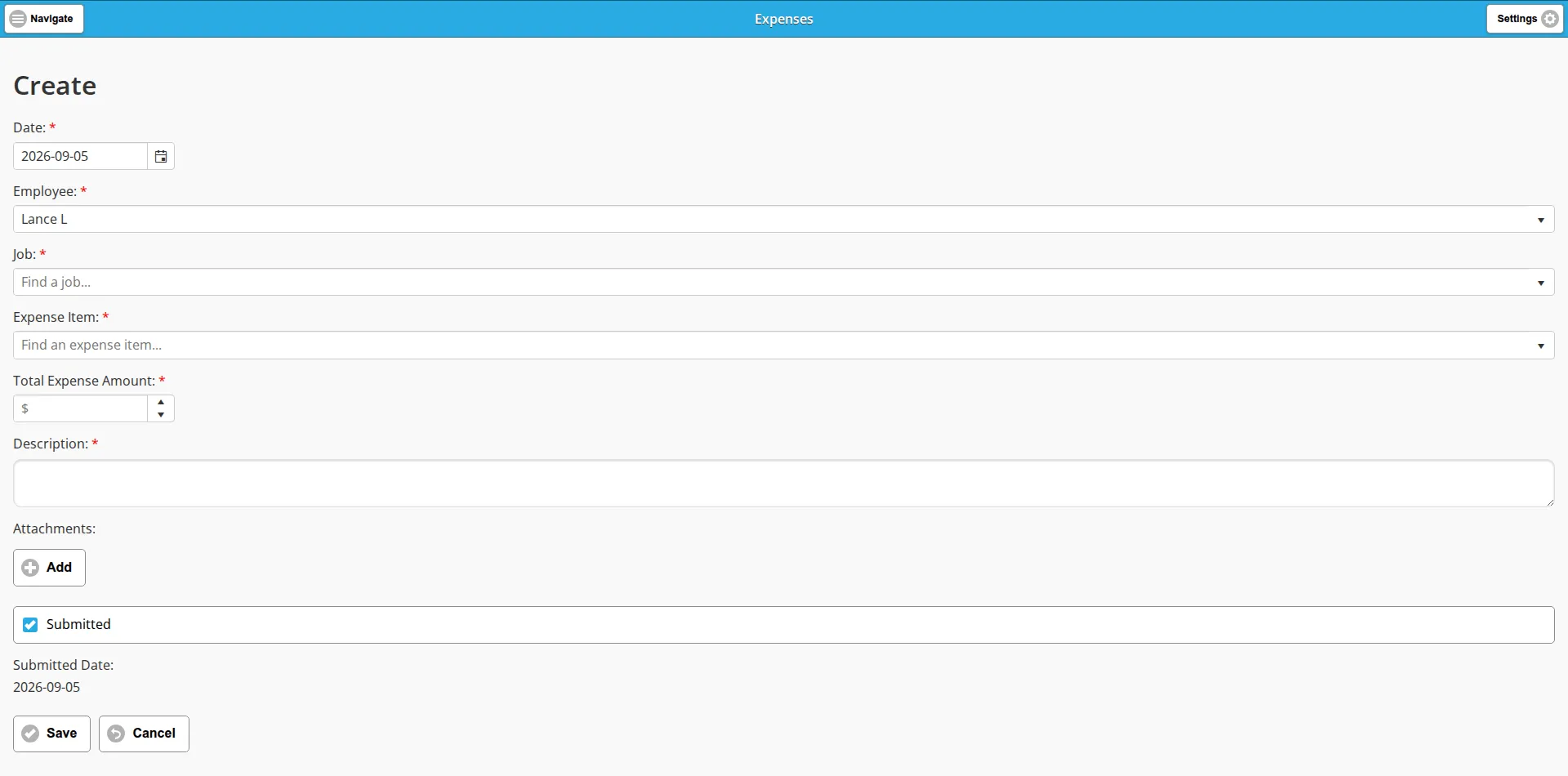This screenshot has width=1568, height=776.
Task: Click the Expenses page title
Action: [784, 19]
